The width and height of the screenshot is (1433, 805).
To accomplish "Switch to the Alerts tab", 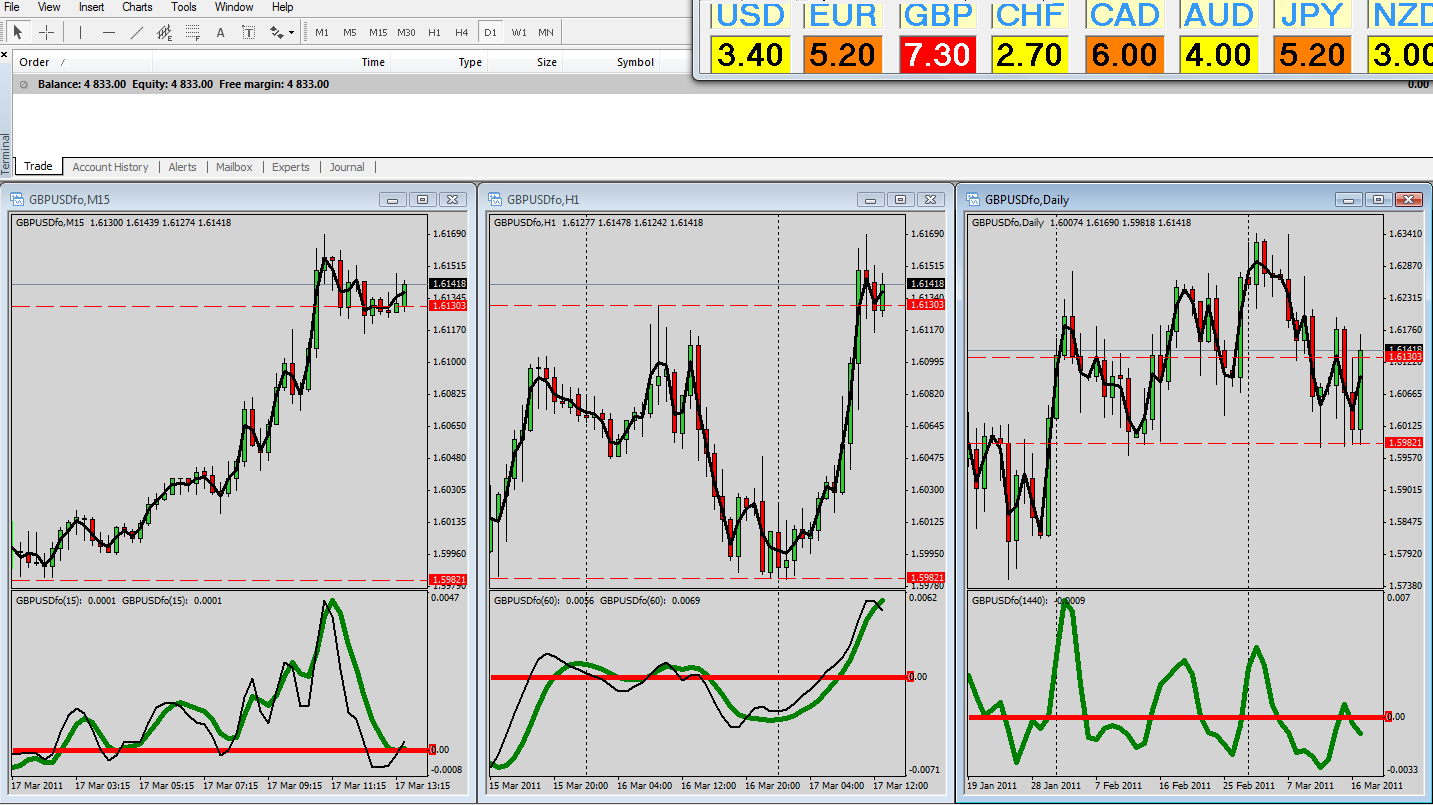I will [x=182, y=167].
